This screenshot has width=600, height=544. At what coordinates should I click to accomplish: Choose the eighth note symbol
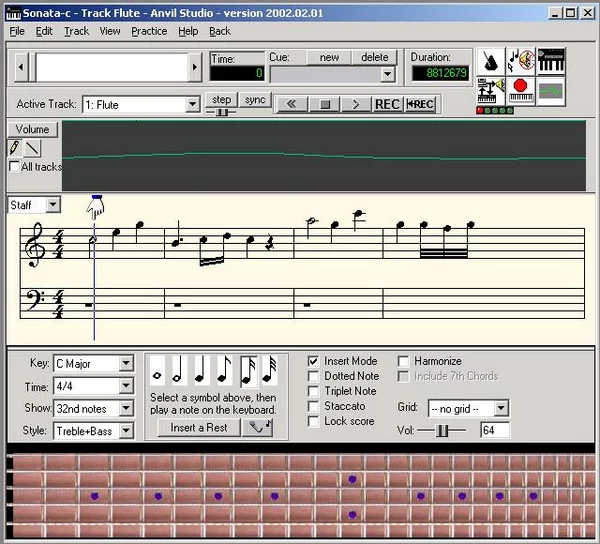224,370
